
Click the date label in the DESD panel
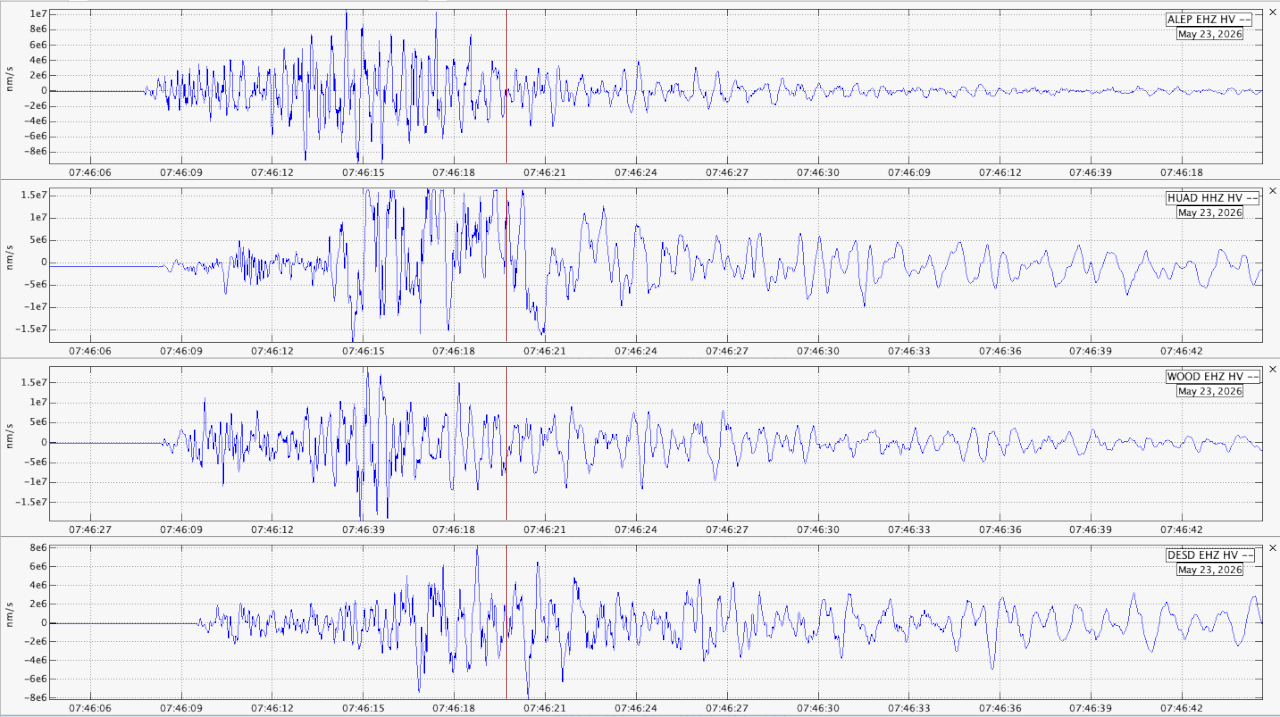point(1210,569)
